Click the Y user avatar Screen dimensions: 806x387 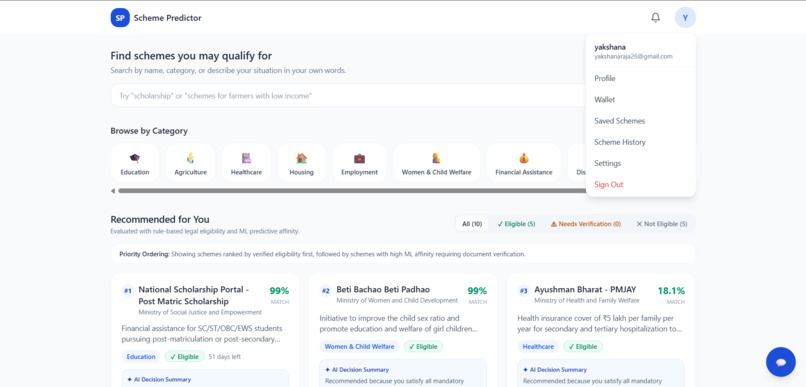685,17
